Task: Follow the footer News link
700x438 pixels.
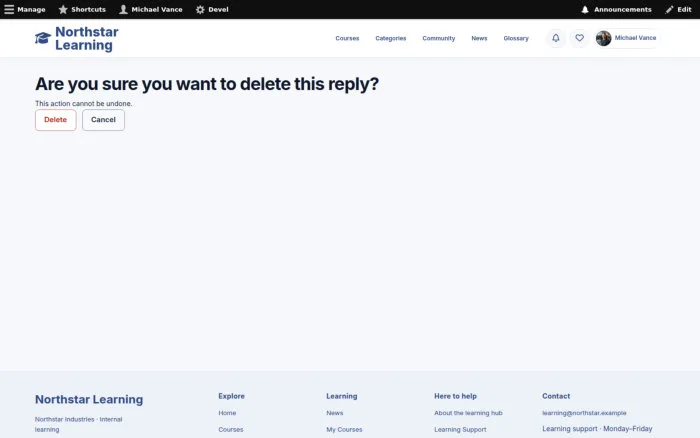Action: [x=335, y=413]
